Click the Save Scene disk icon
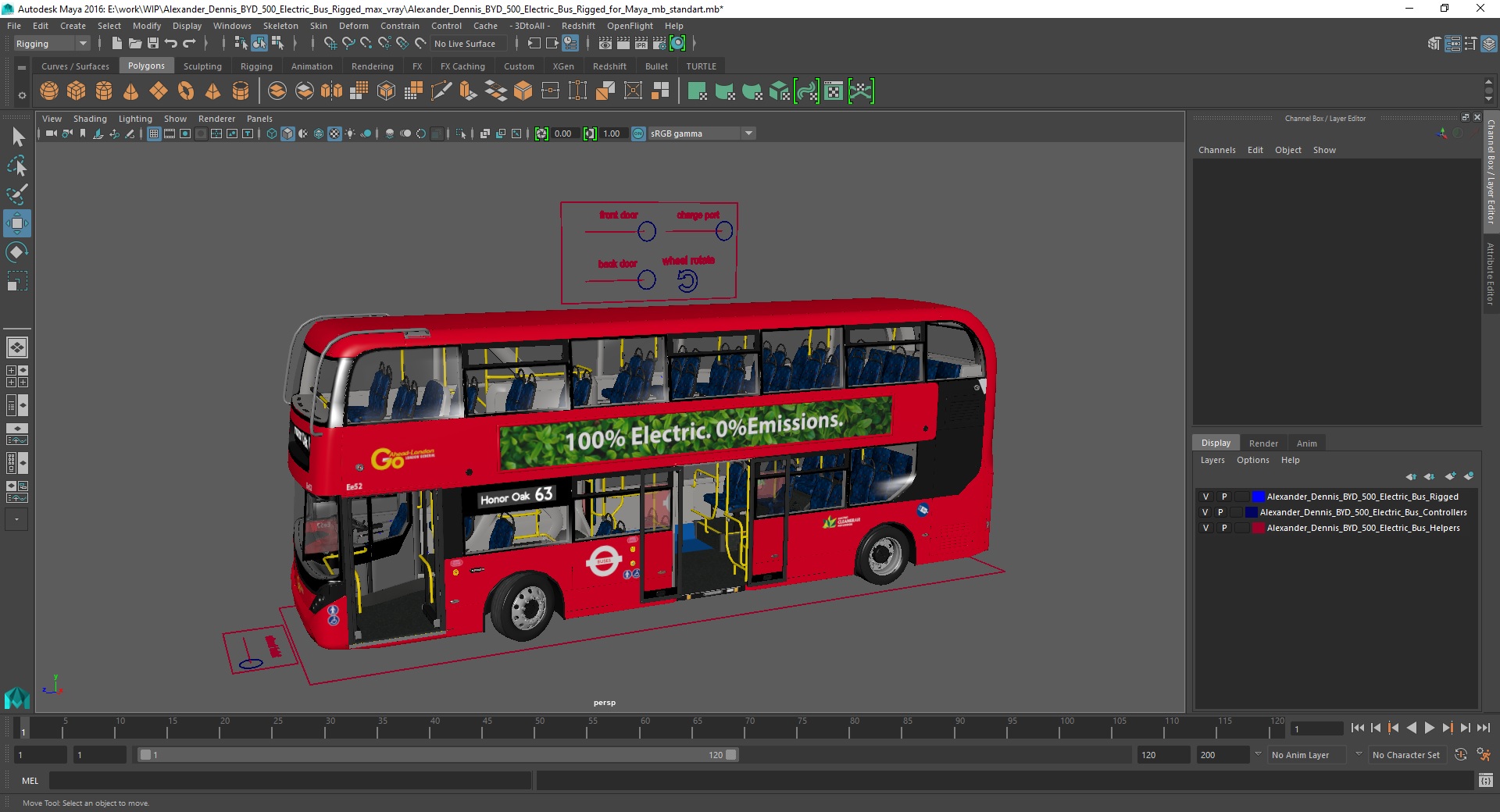The width and height of the screenshot is (1500, 812). (x=153, y=44)
